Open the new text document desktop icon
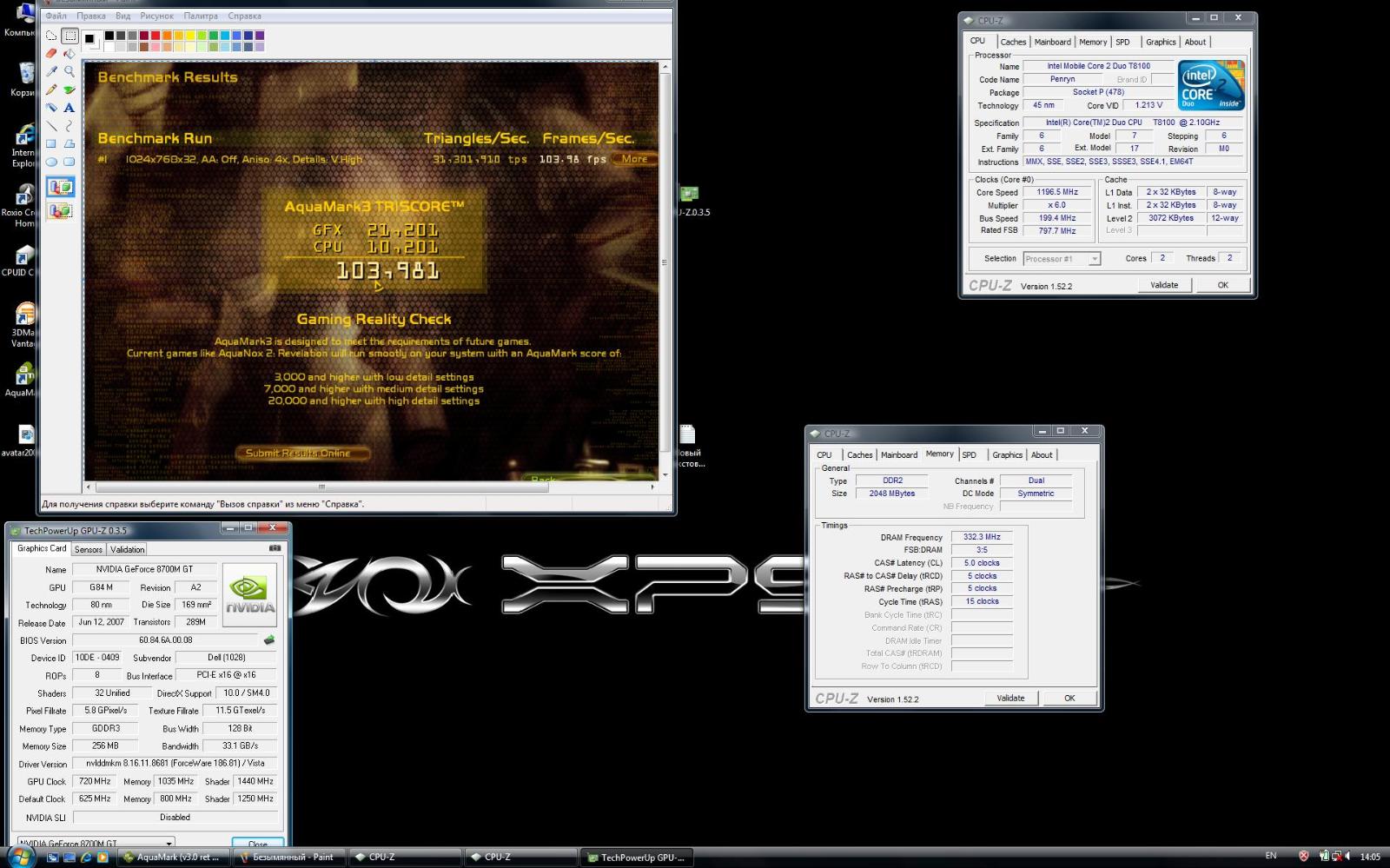 coord(688,446)
